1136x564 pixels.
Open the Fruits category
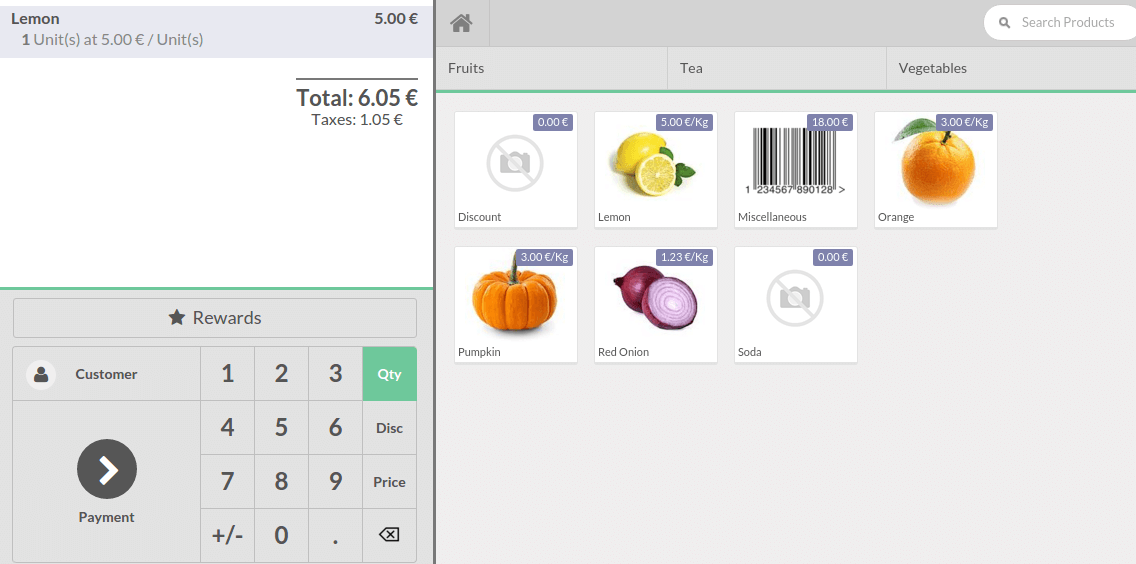click(551, 68)
